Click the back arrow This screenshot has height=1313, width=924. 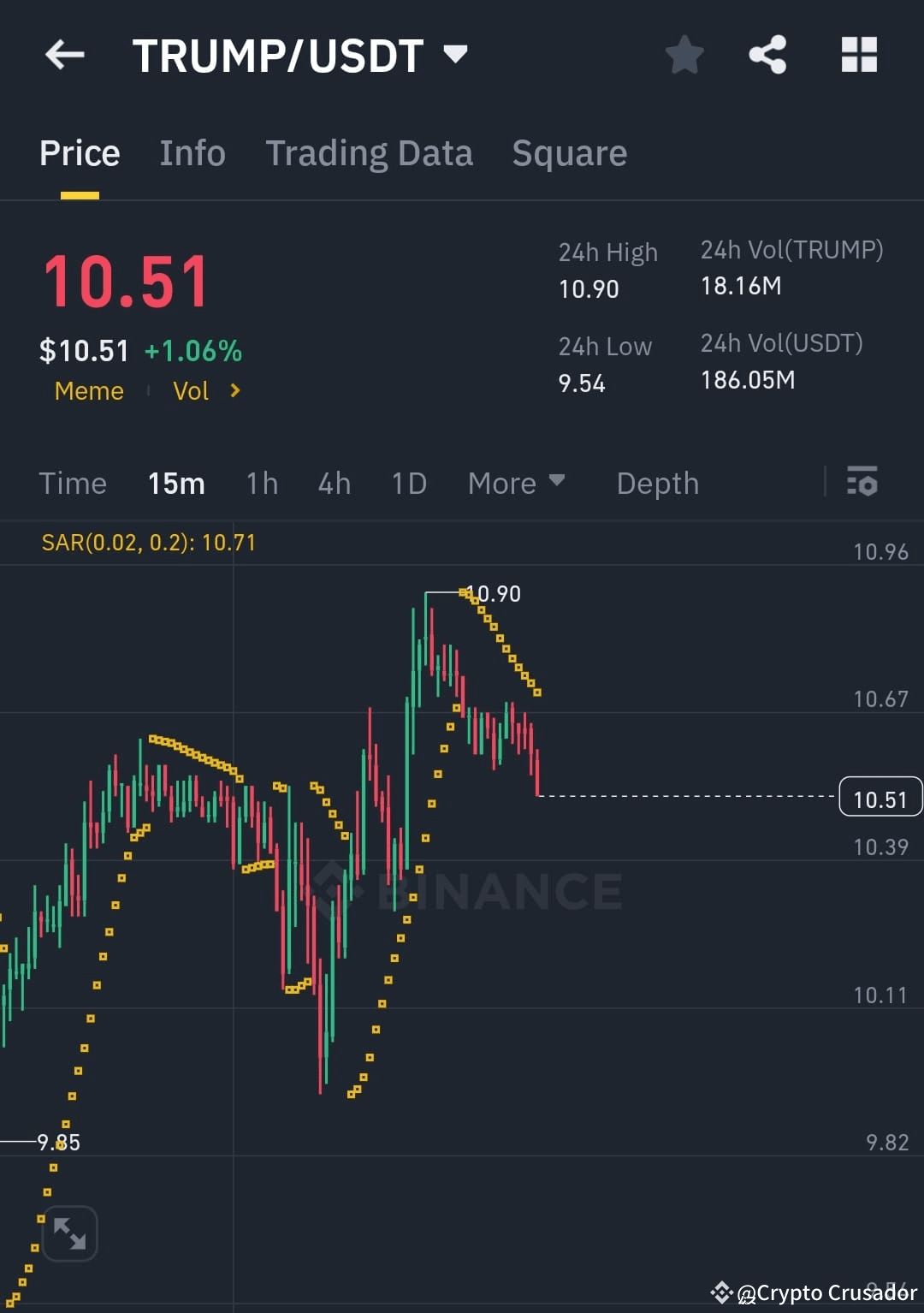pyautogui.click(x=65, y=55)
